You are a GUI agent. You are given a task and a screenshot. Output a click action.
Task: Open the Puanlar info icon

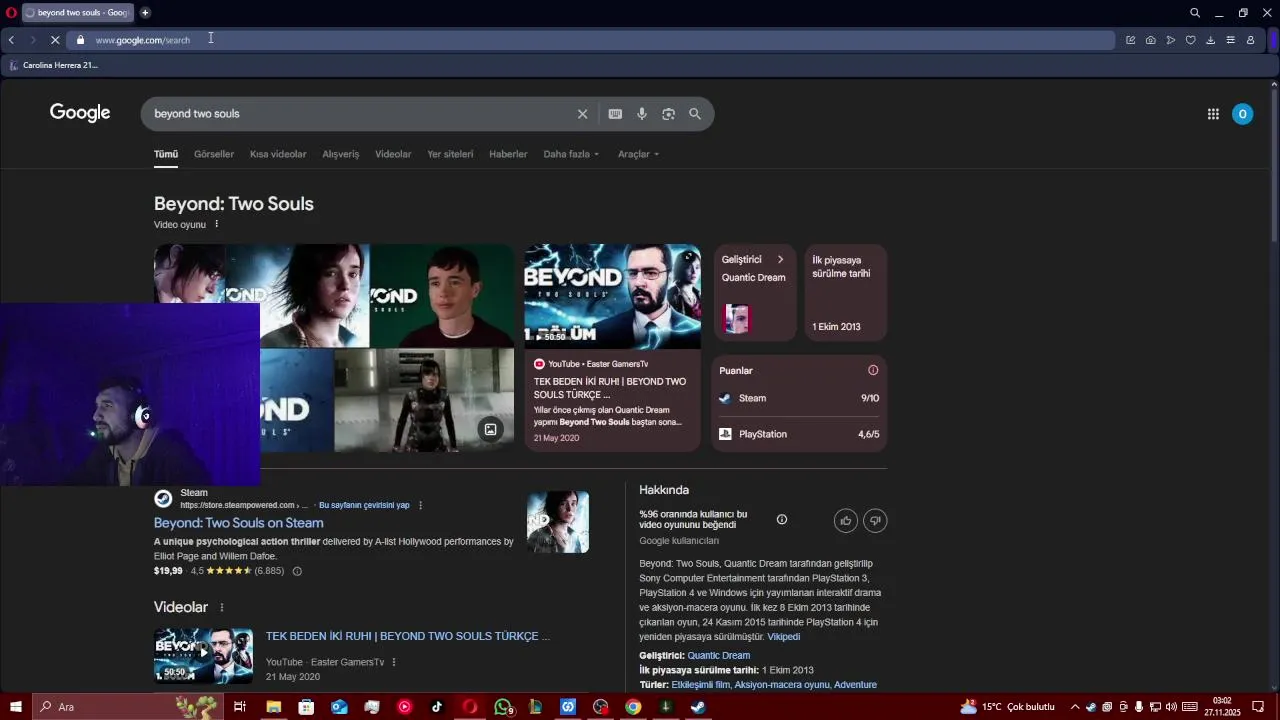click(x=873, y=370)
